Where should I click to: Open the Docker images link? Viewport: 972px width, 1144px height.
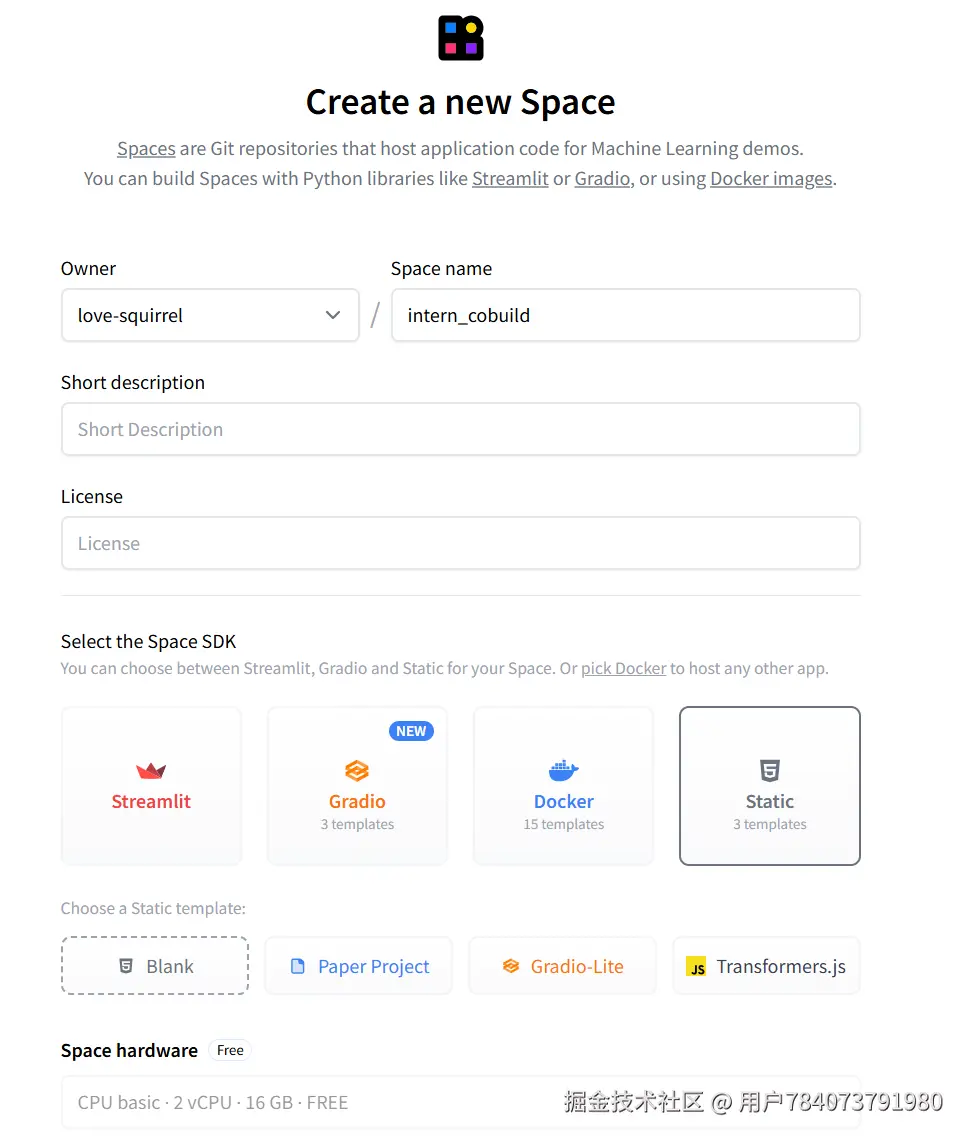click(x=771, y=179)
